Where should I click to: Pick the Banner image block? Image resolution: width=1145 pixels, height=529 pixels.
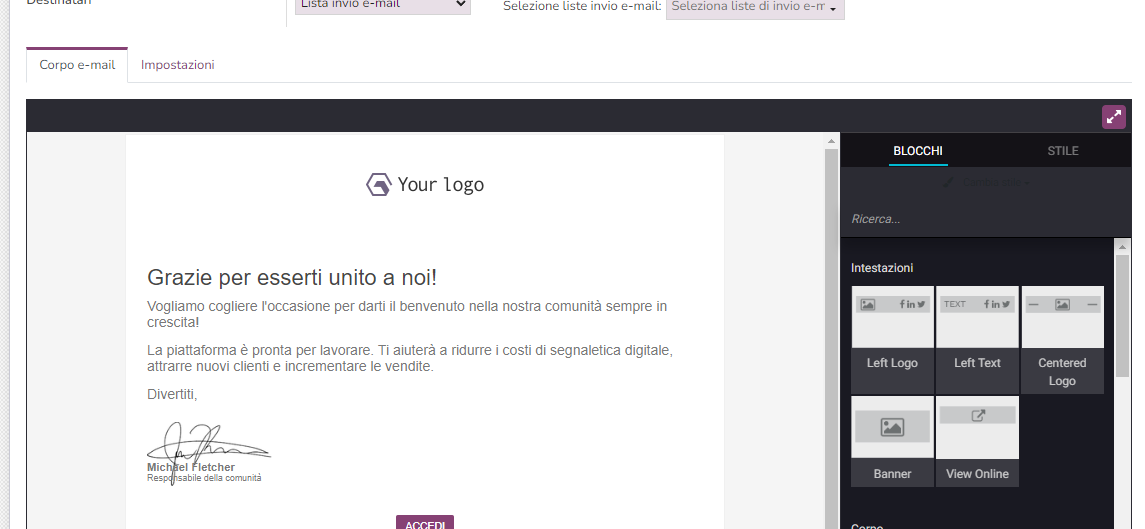coord(892,440)
